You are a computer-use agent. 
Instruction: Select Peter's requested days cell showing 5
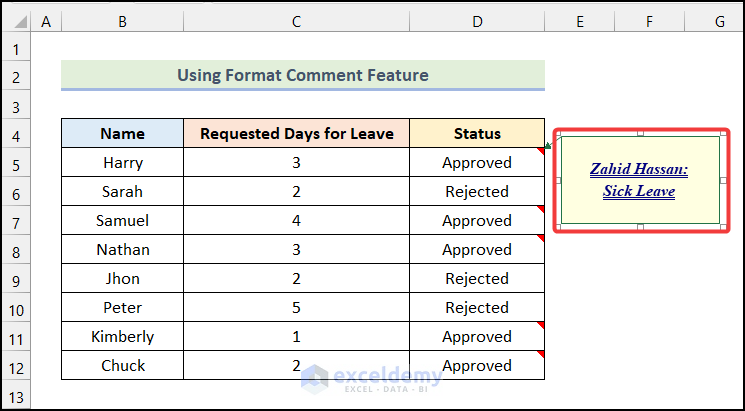296,308
